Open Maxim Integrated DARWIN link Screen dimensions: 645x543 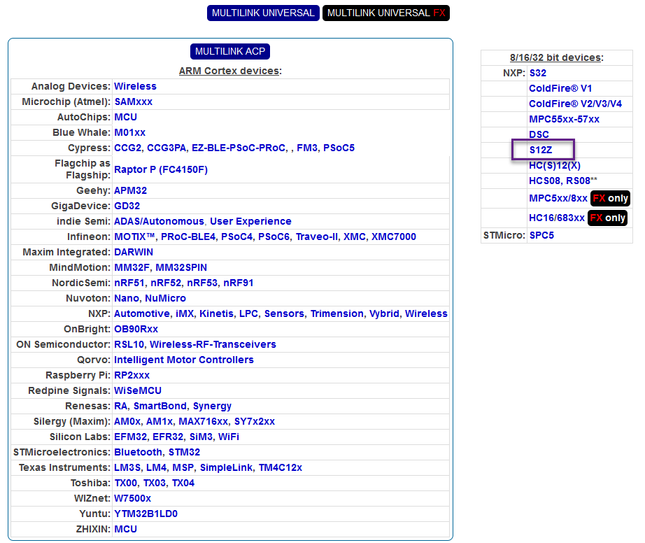click(133, 252)
